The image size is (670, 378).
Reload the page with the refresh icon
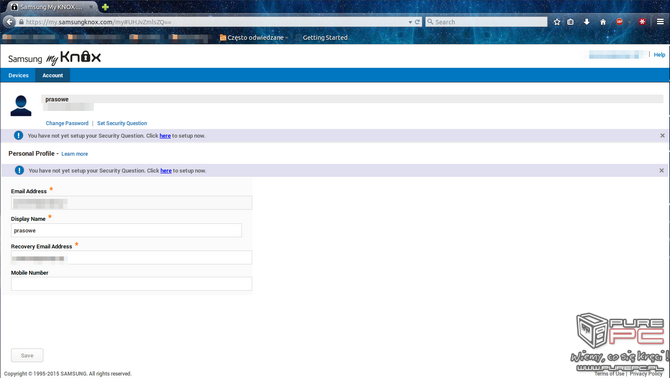click(x=417, y=22)
